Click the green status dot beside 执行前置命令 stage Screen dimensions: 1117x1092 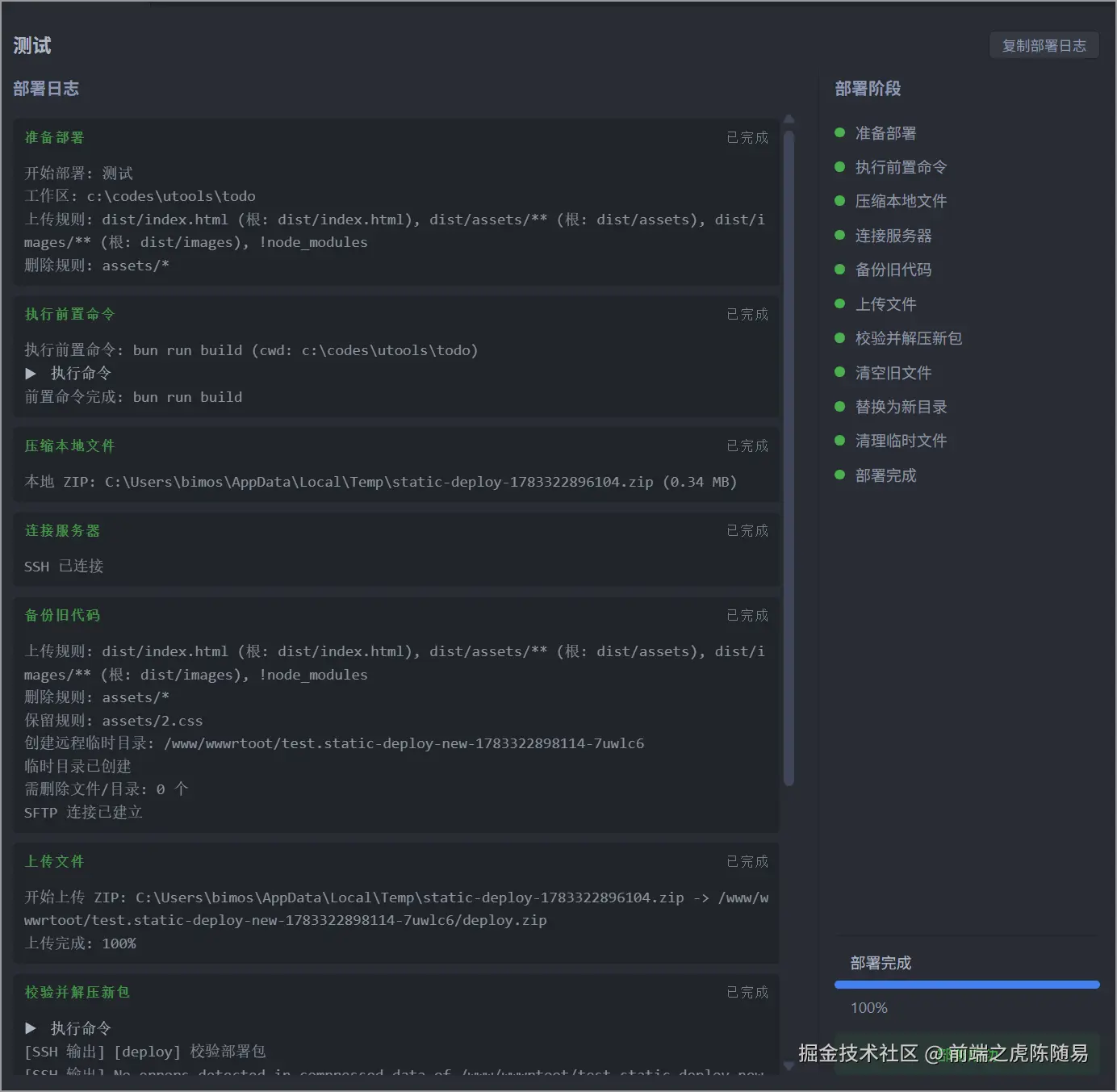pos(839,167)
